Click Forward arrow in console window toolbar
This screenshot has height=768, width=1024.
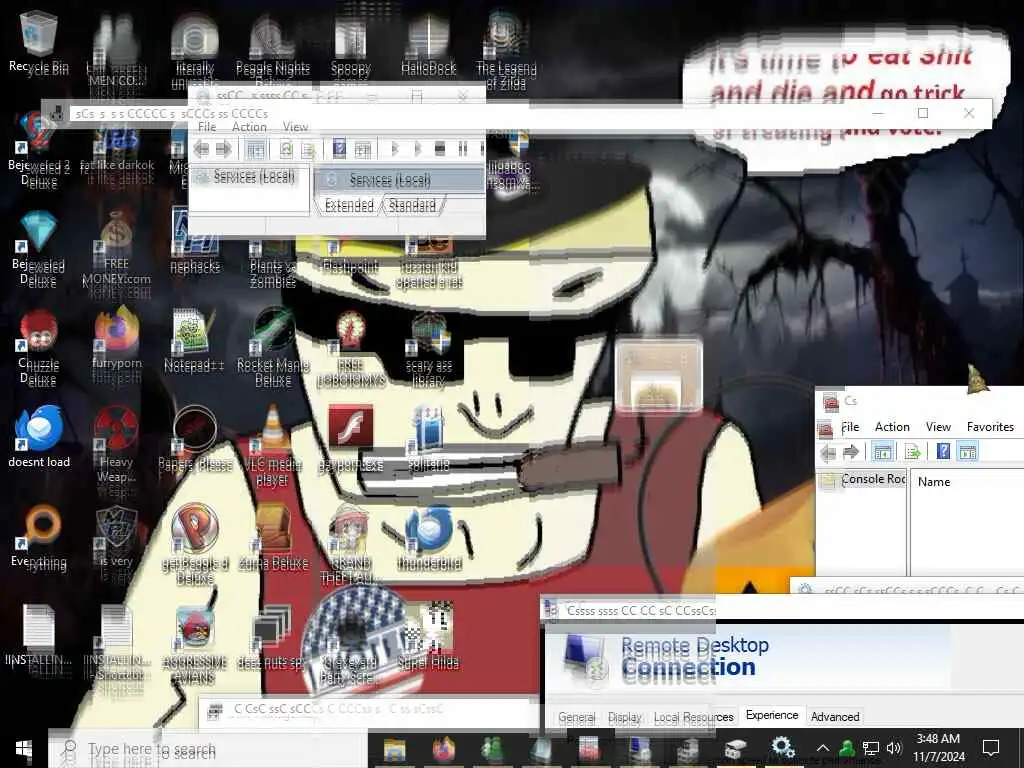(850, 451)
